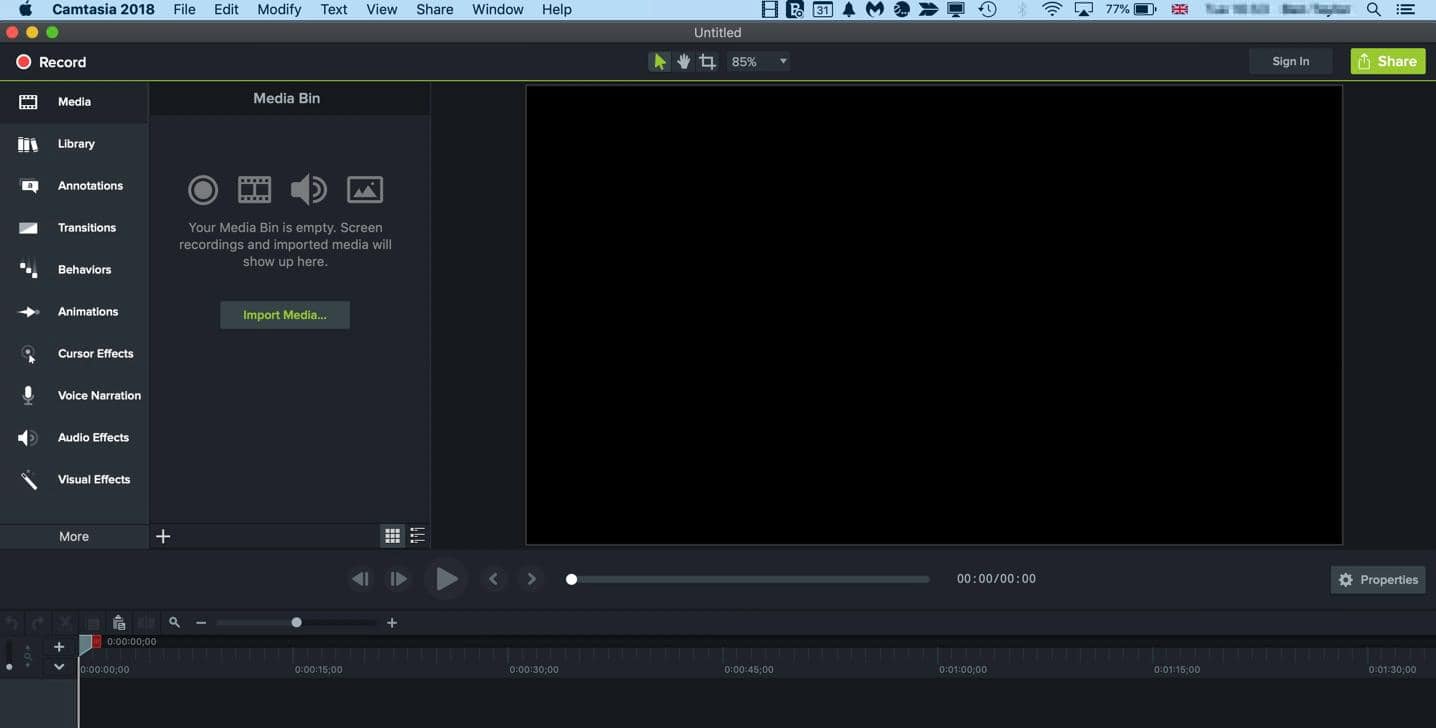1436x728 pixels.
Task: Click the green Share button
Action: coord(1388,61)
